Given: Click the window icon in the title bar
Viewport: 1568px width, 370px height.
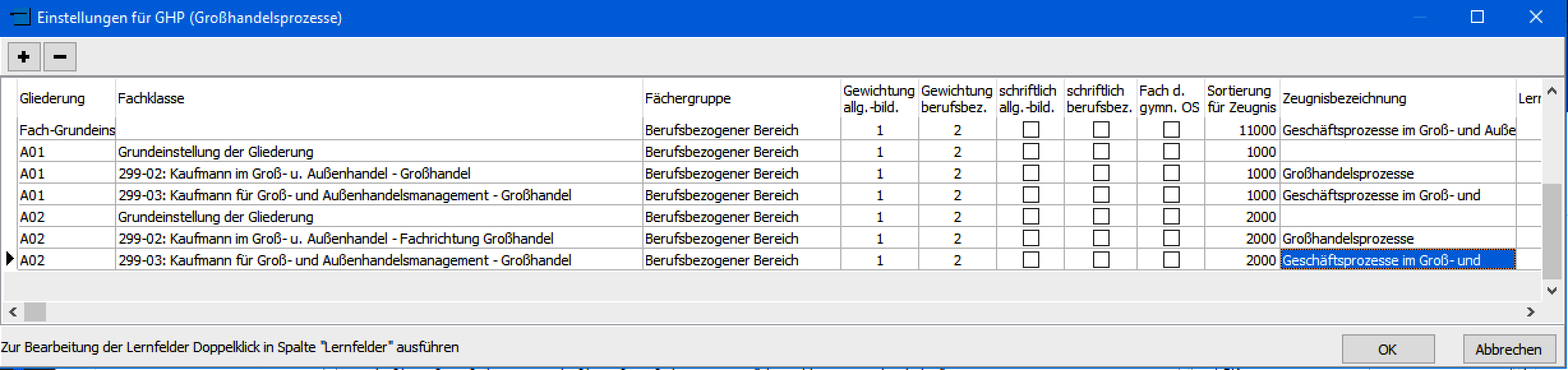Looking at the screenshot, I should (x=20, y=17).
